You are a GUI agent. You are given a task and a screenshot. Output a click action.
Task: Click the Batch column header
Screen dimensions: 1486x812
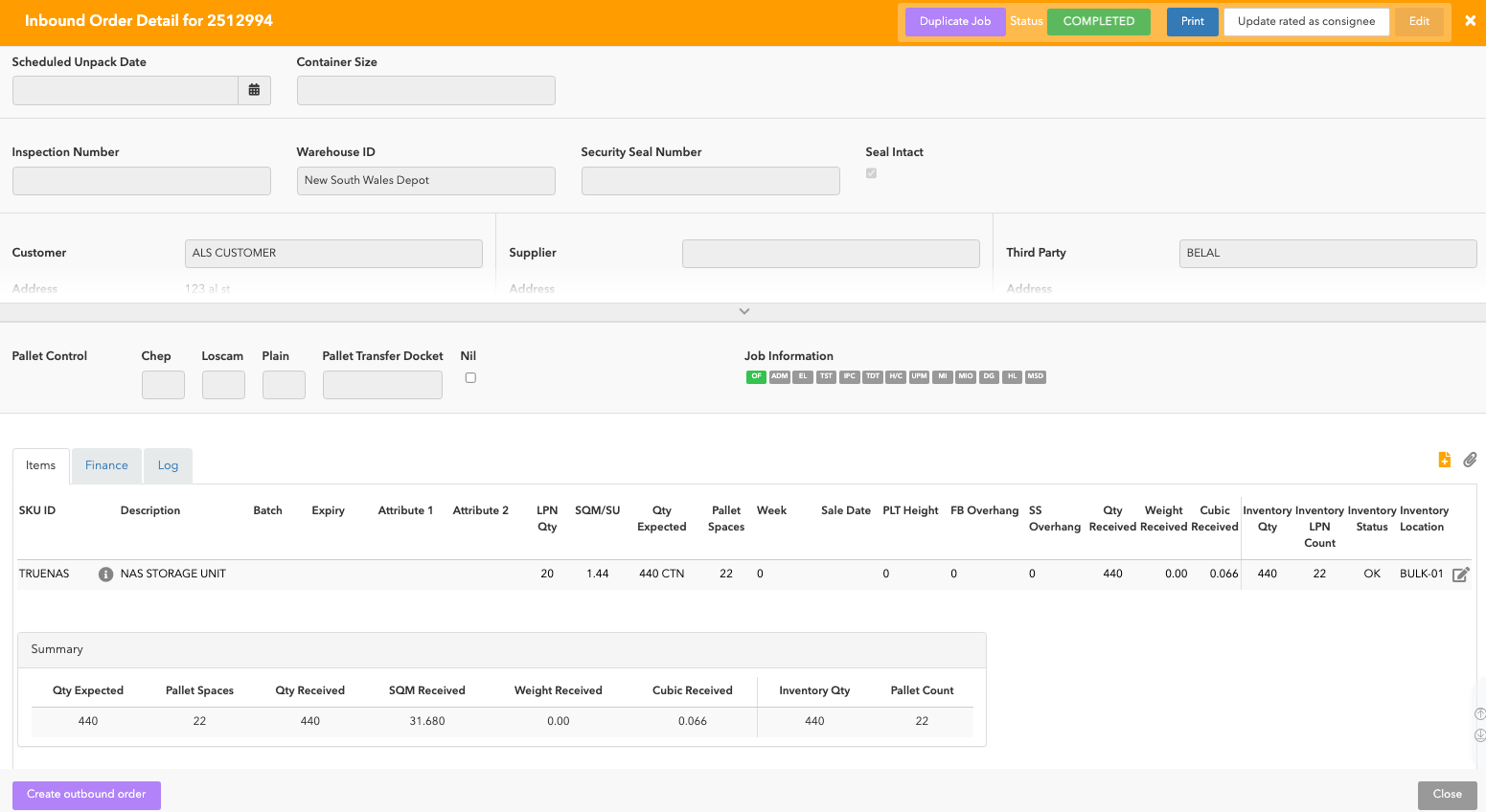click(x=267, y=511)
